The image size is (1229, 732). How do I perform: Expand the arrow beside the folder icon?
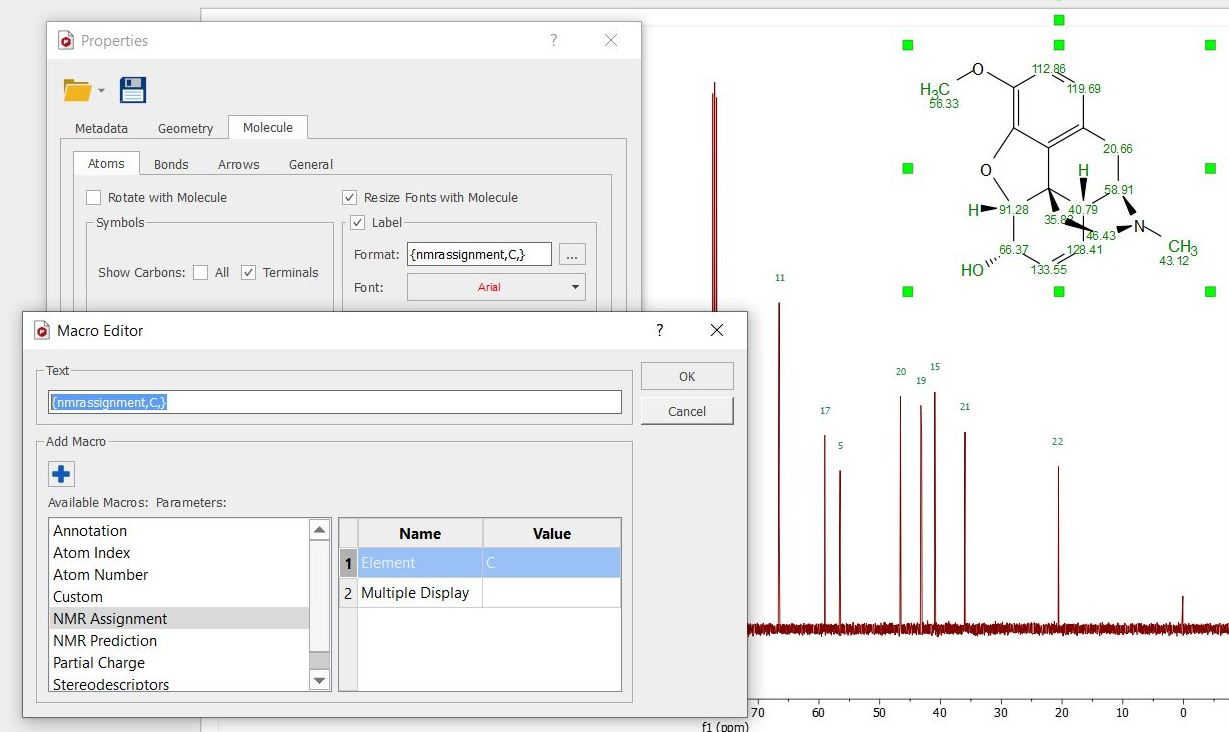pyautogui.click(x=101, y=91)
